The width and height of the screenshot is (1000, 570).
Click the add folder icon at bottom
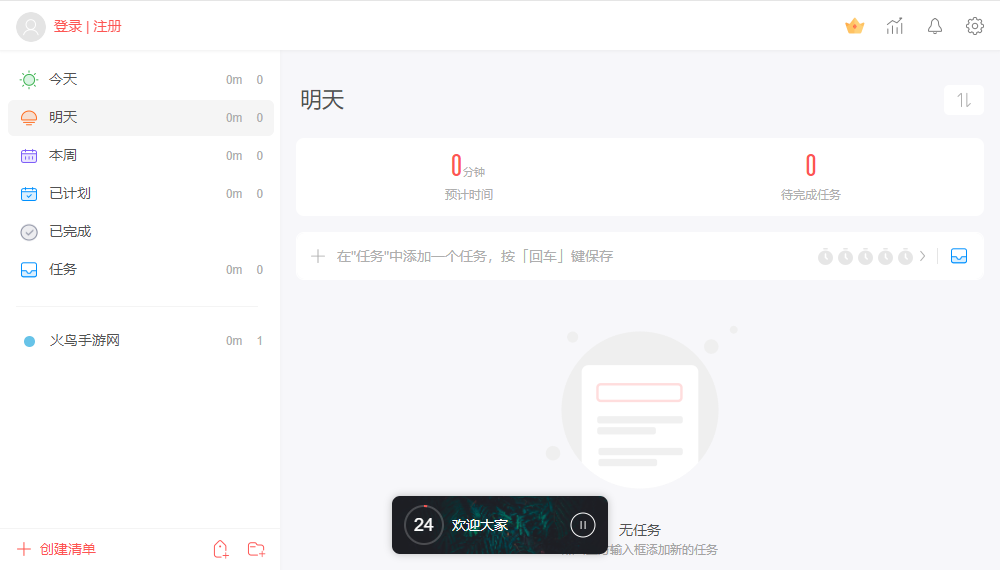point(256,549)
